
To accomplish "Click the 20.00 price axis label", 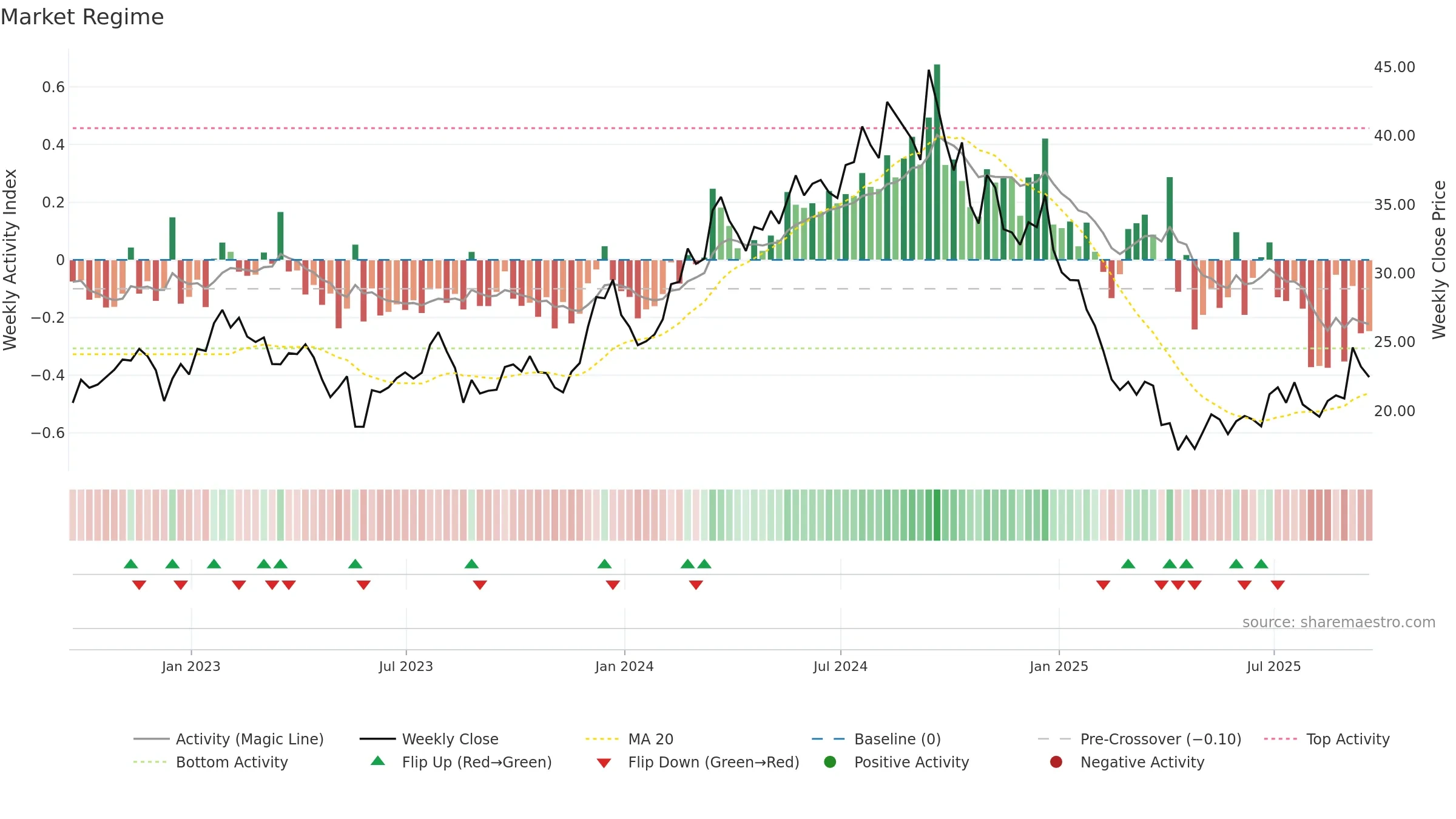I will 1395,411.
